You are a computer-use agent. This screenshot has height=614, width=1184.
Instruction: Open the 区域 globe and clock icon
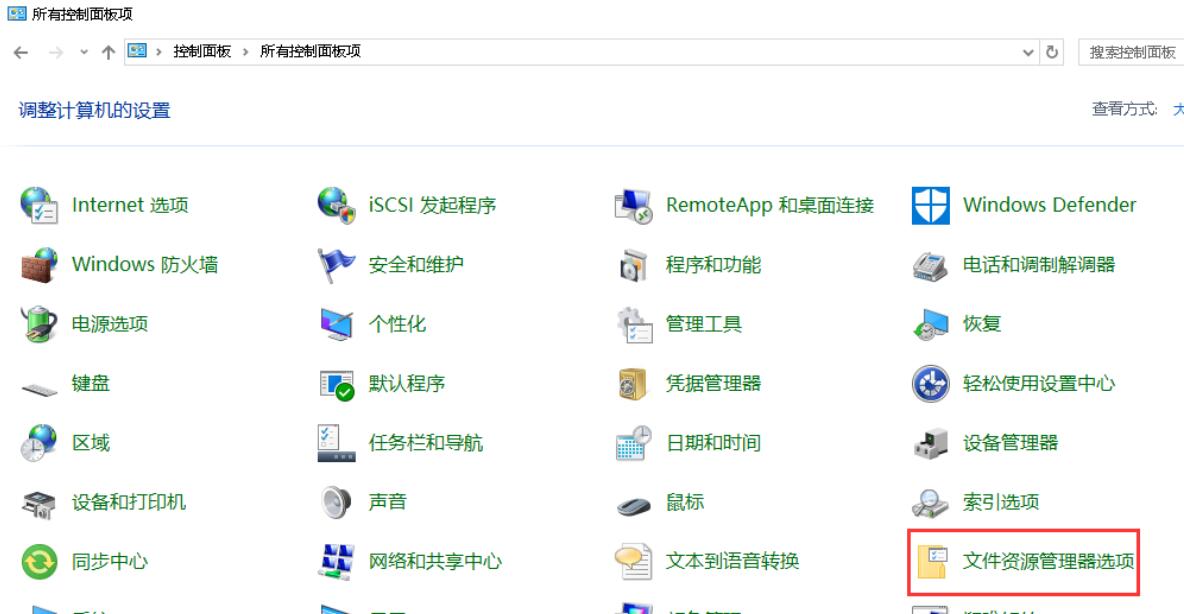[x=39, y=443]
